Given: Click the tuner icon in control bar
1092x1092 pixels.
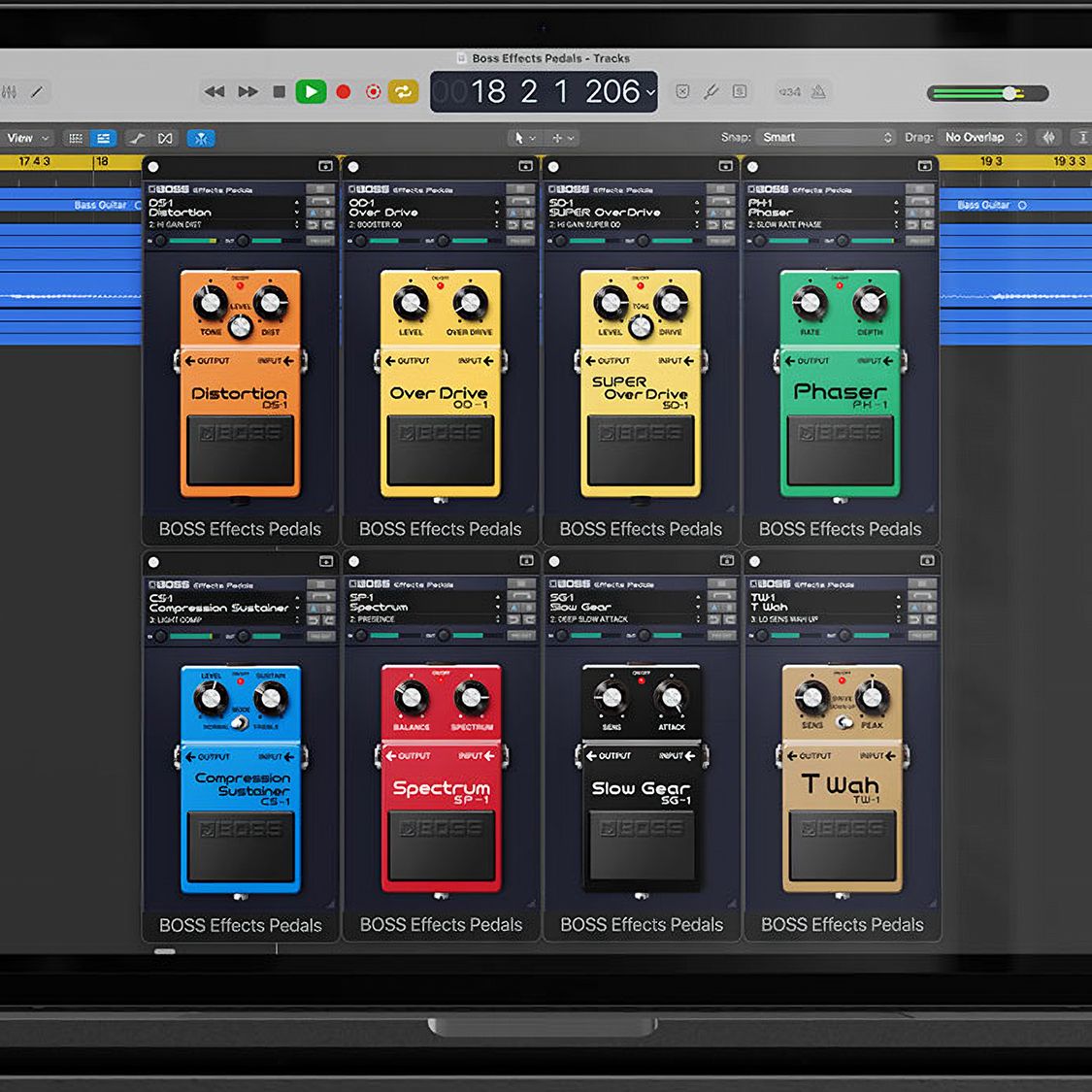Looking at the screenshot, I should point(711,91).
